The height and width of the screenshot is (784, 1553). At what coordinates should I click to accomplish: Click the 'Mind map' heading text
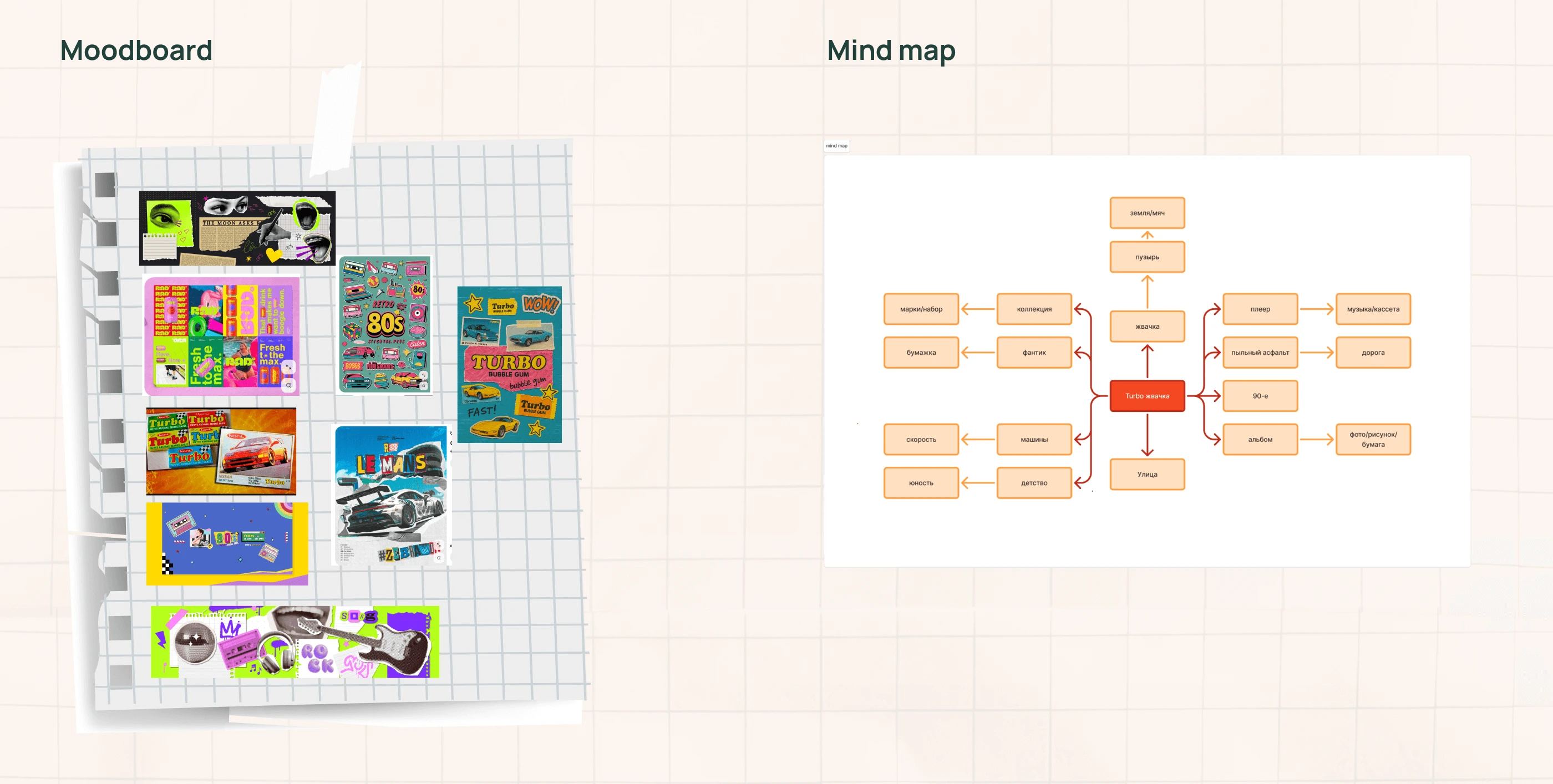(890, 50)
